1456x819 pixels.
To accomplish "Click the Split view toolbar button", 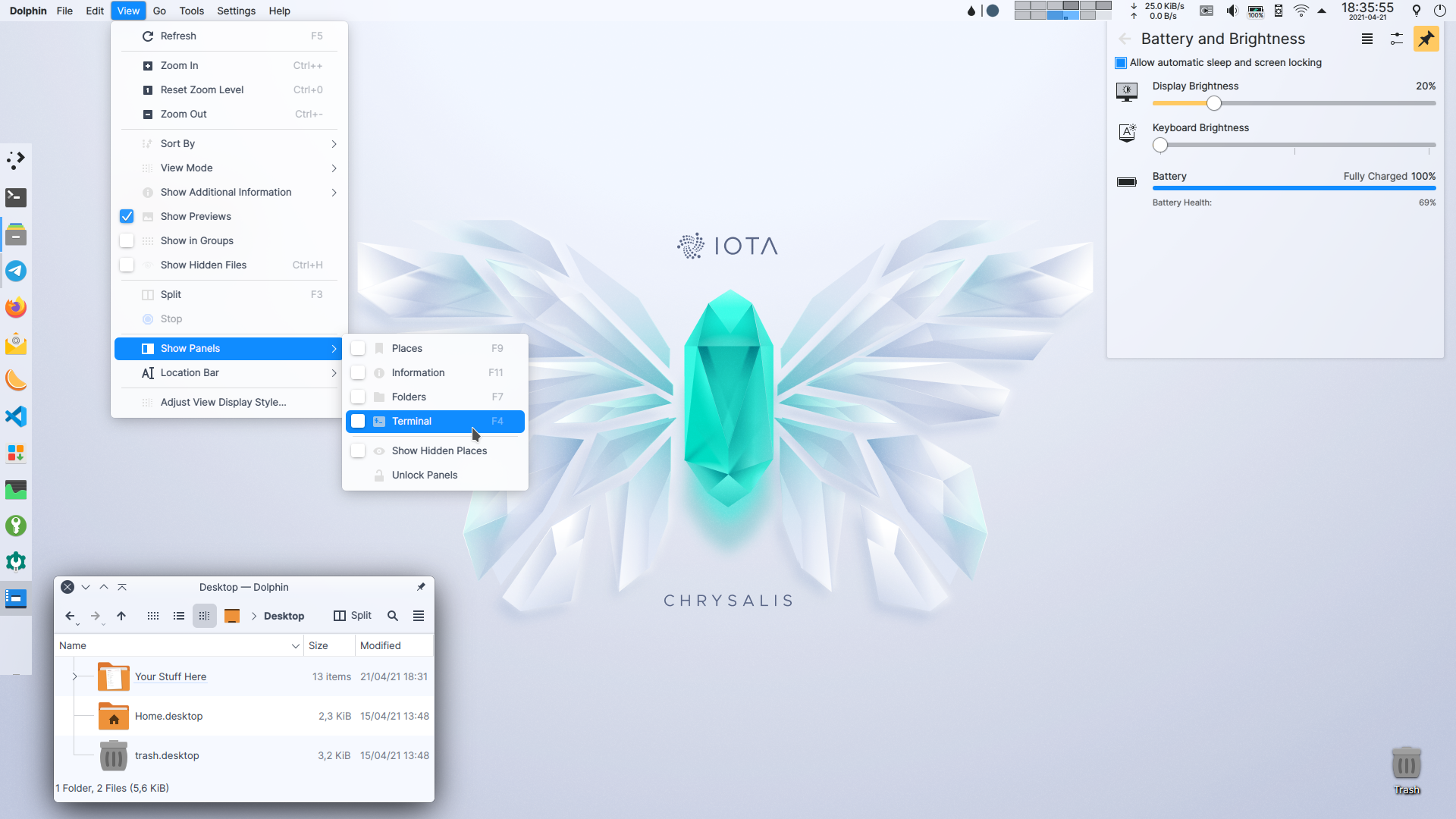I will pos(353,616).
